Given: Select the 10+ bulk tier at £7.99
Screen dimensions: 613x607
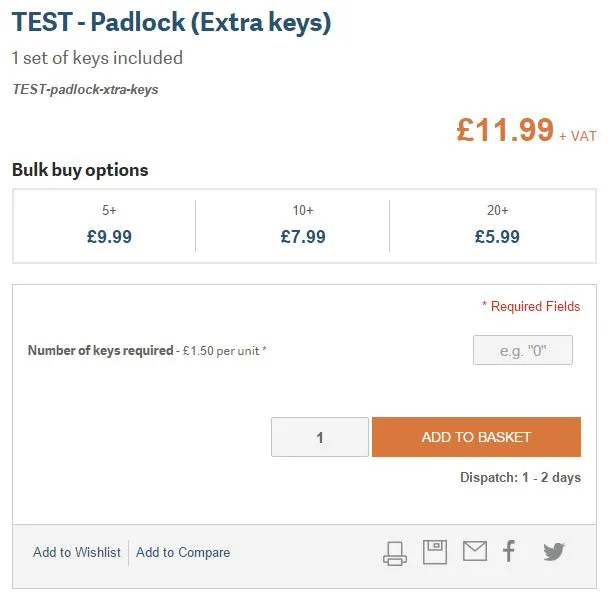Looking at the screenshot, I should point(303,226).
